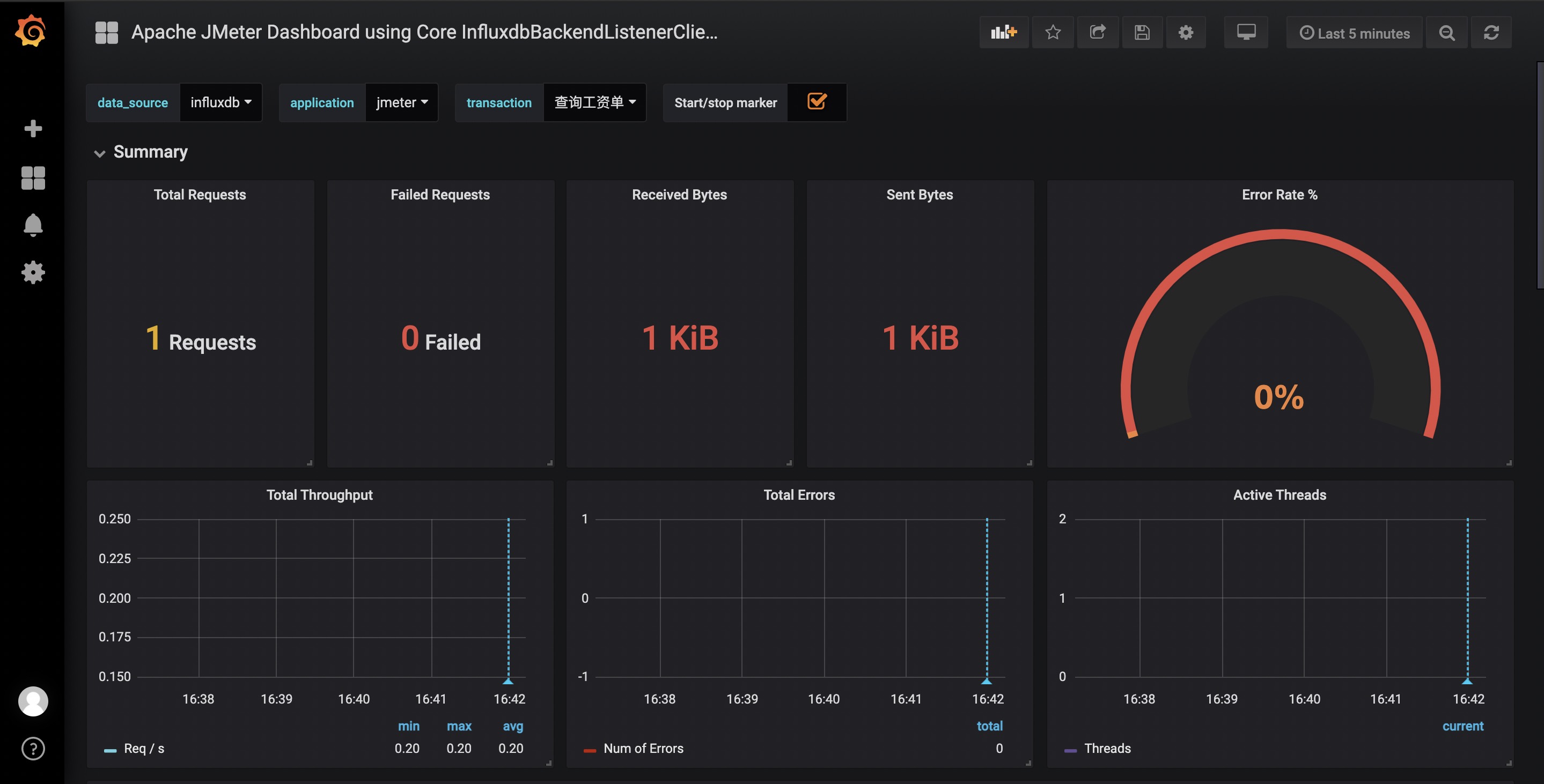Viewport: 1544px width, 784px height.
Task: Open the Error Rate % panel title menu
Action: click(1280, 195)
